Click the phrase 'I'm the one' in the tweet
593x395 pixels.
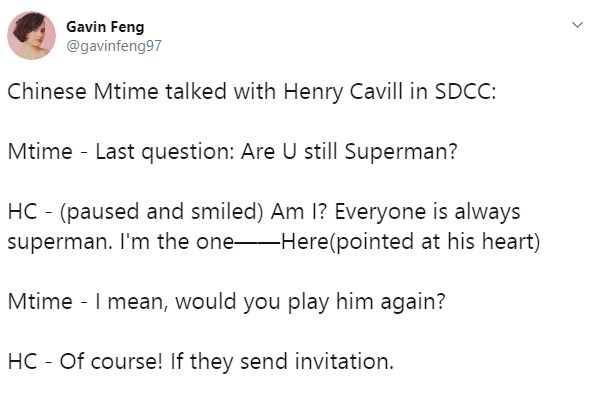coord(177,241)
